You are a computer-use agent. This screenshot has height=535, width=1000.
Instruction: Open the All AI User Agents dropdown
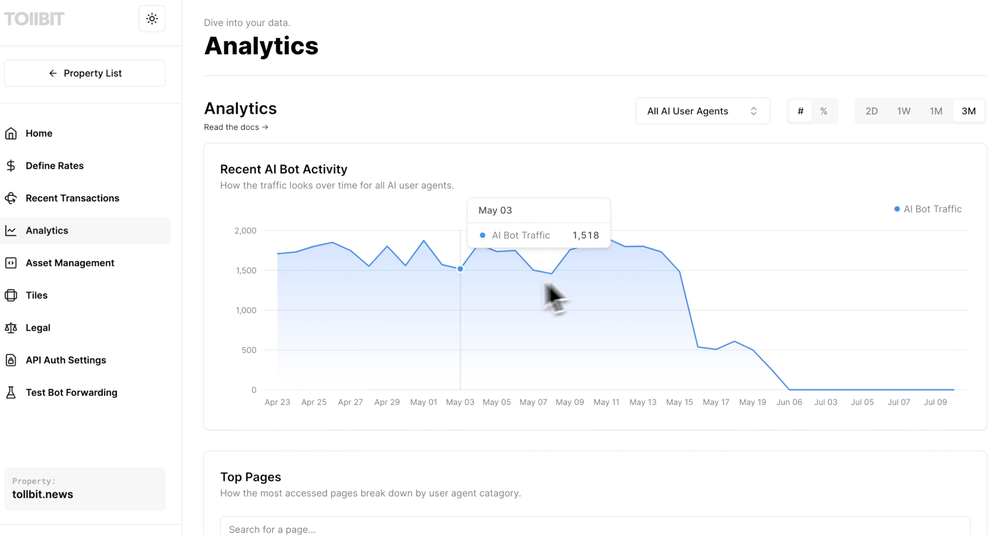[x=702, y=111]
